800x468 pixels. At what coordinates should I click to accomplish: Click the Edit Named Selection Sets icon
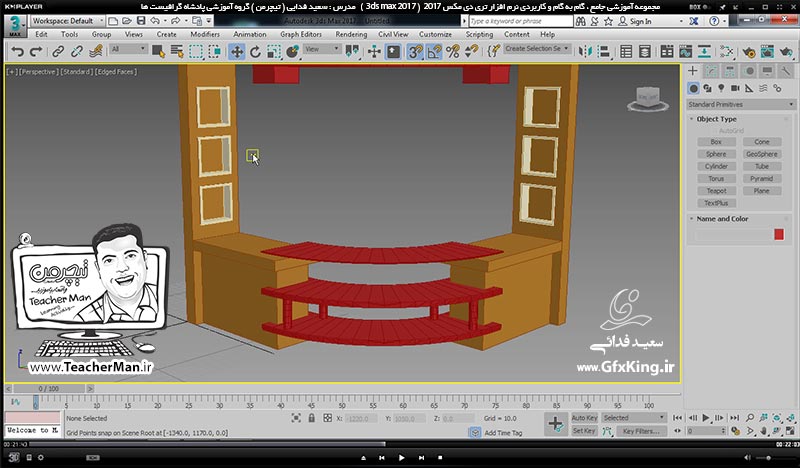(493, 52)
